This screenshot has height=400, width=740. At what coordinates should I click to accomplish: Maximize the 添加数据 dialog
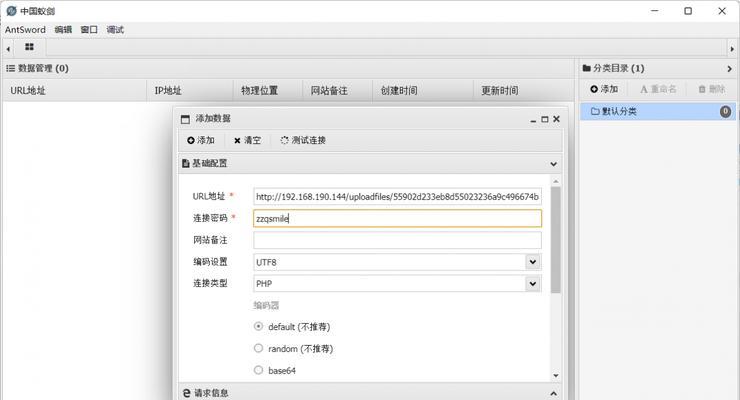coord(545,119)
